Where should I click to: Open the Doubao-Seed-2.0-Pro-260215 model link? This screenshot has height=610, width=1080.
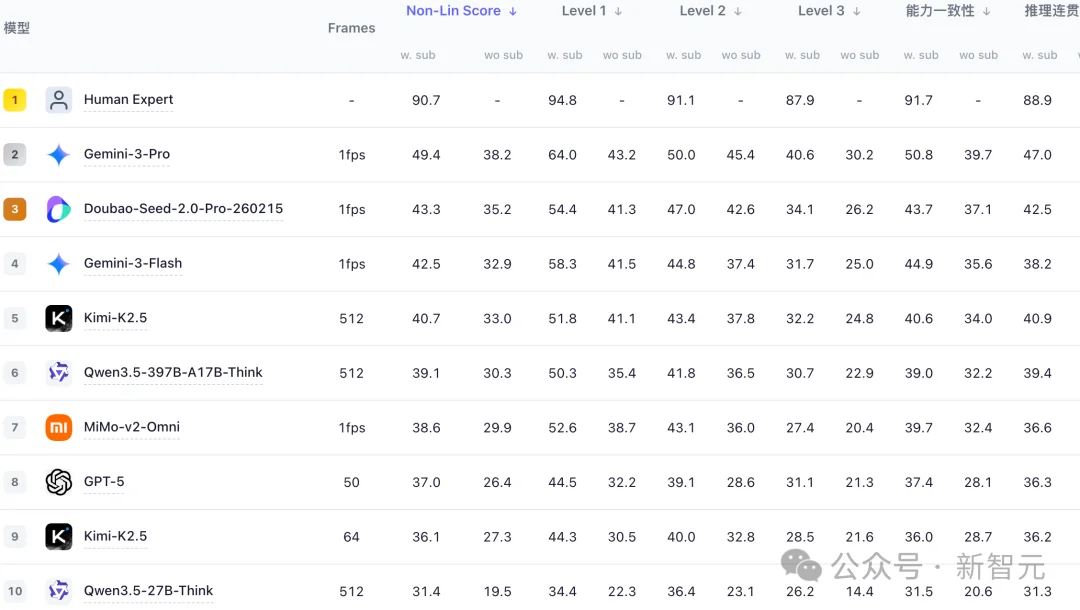(183, 209)
